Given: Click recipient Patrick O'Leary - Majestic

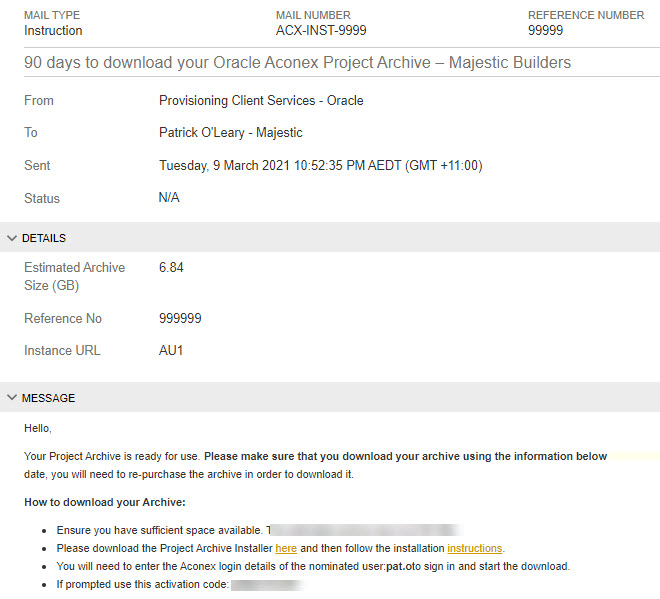Looking at the screenshot, I should tap(230, 133).
